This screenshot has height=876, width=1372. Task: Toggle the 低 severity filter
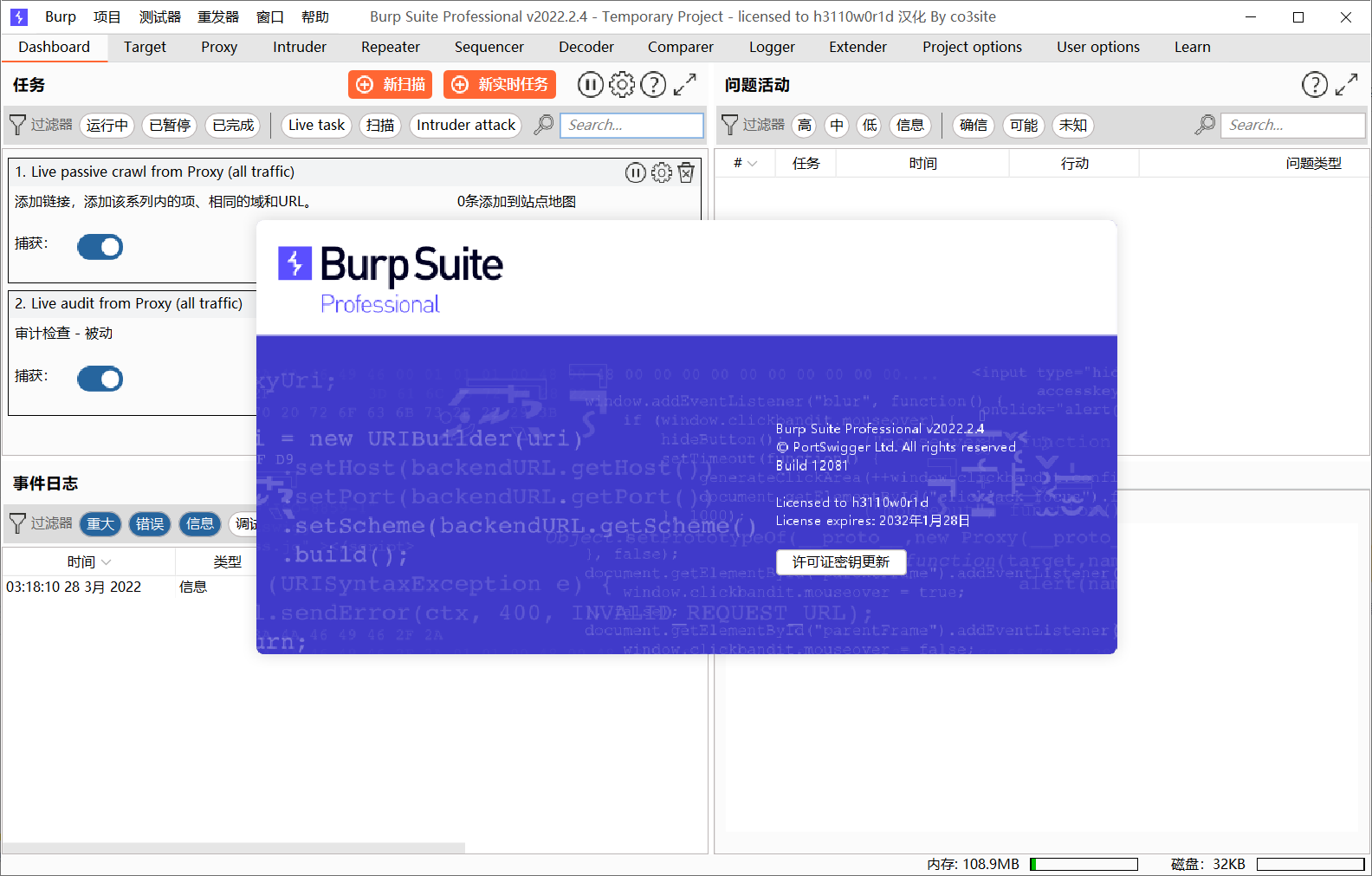pos(870,125)
